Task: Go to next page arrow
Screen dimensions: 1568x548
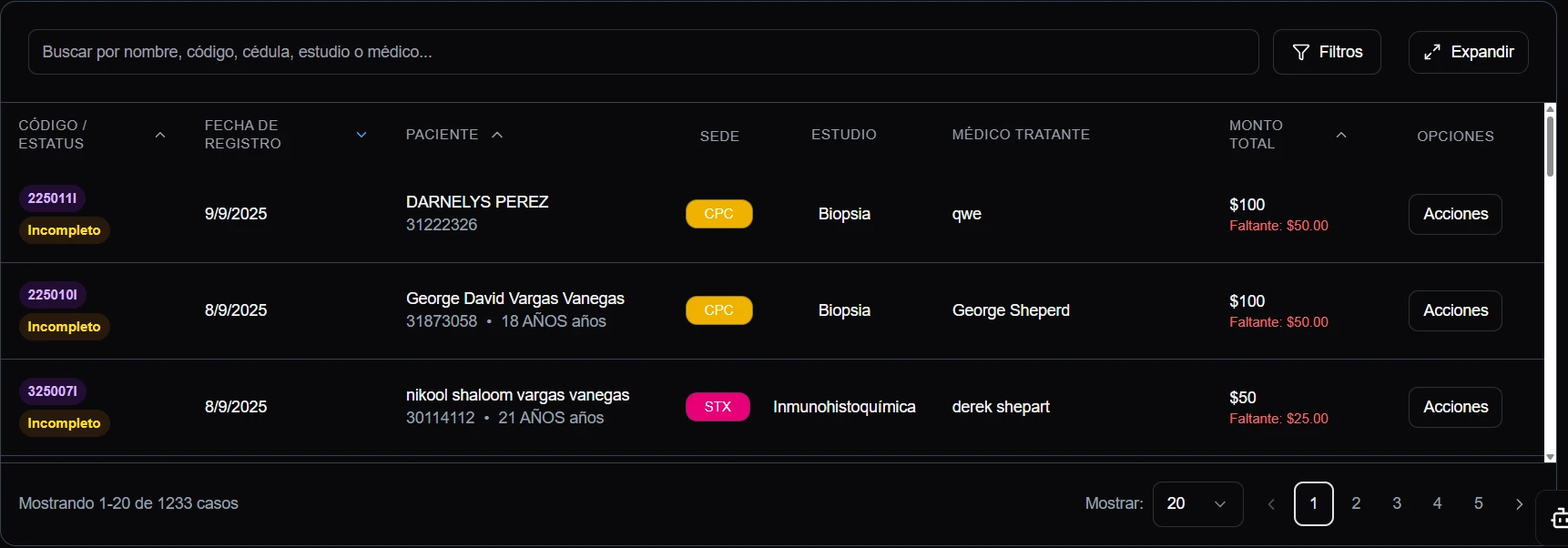Action: tap(1519, 504)
